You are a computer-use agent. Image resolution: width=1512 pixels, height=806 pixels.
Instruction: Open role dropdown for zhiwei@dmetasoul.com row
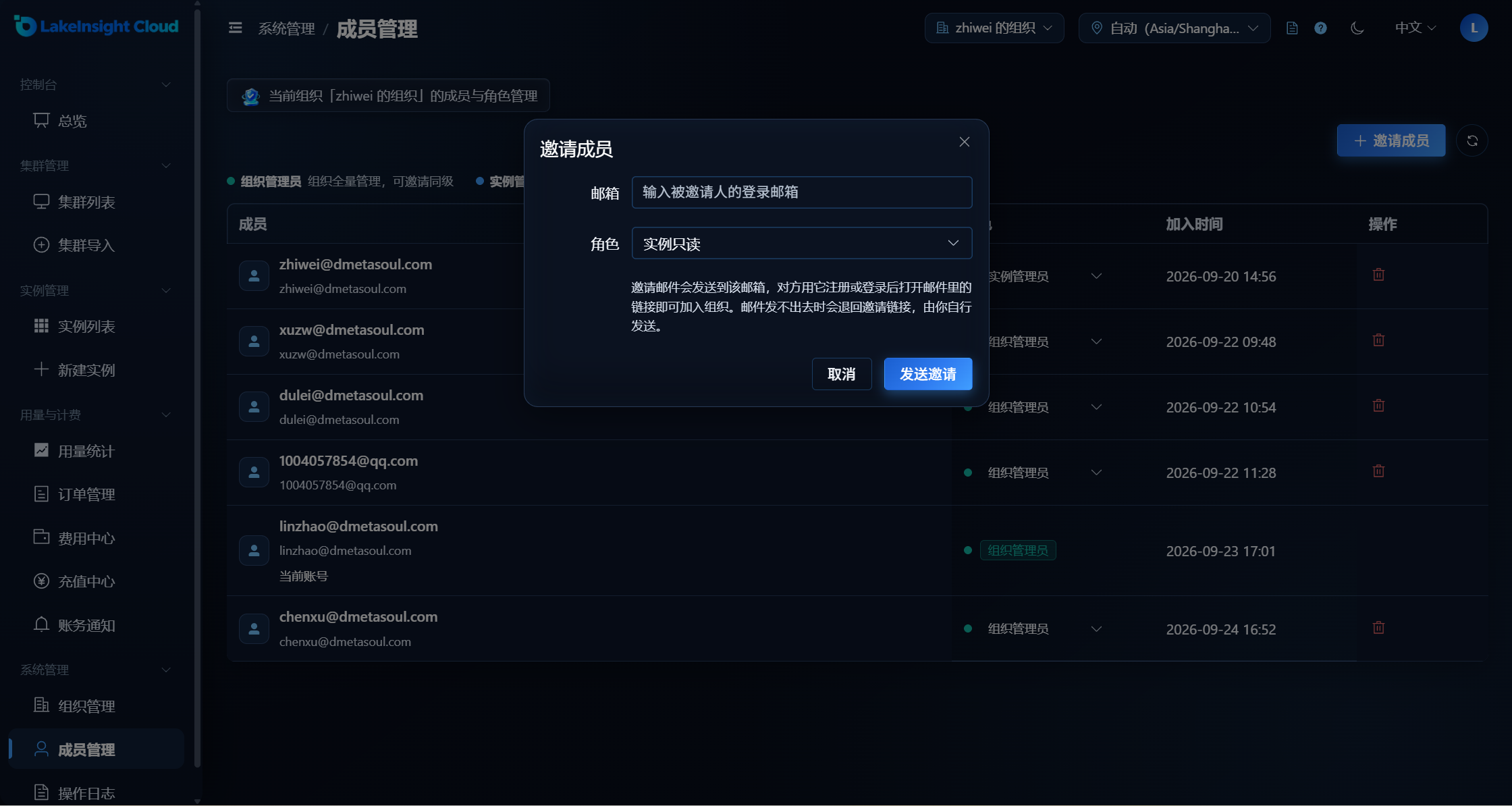[x=1096, y=276]
